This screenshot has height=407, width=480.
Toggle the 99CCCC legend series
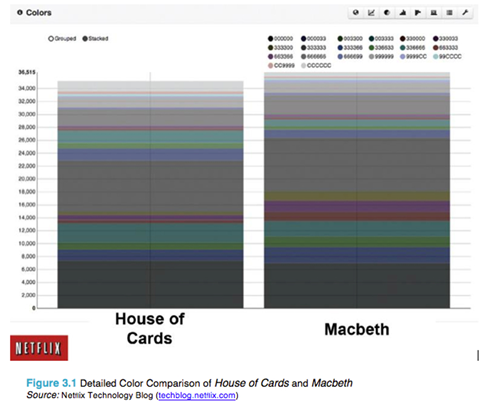point(447,57)
